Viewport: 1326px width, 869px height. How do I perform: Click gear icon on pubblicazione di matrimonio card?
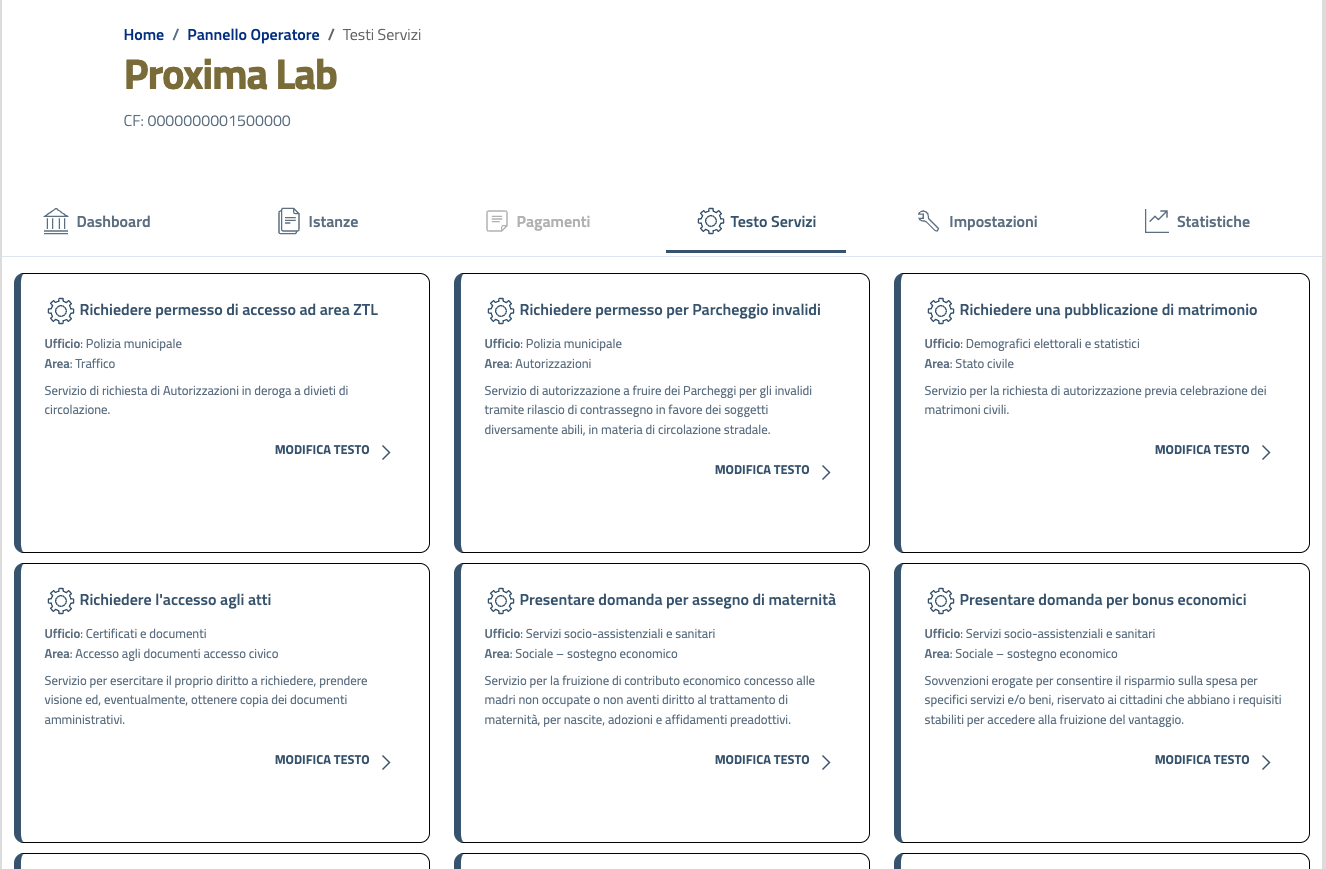[941, 310]
